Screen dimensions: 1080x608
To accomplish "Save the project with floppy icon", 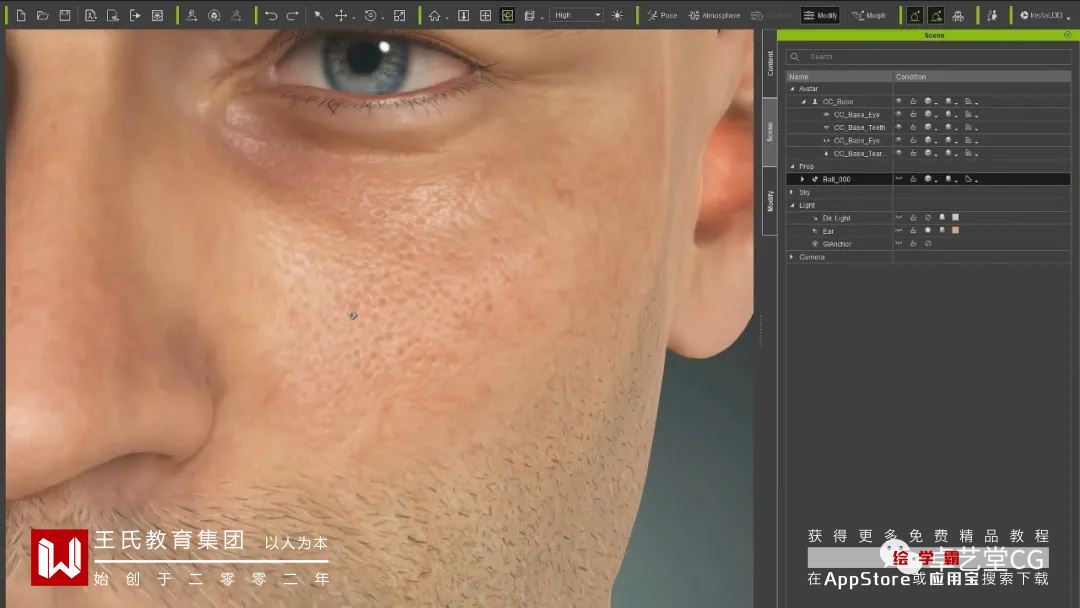I will pyautogui.click(x=65, y=15).
